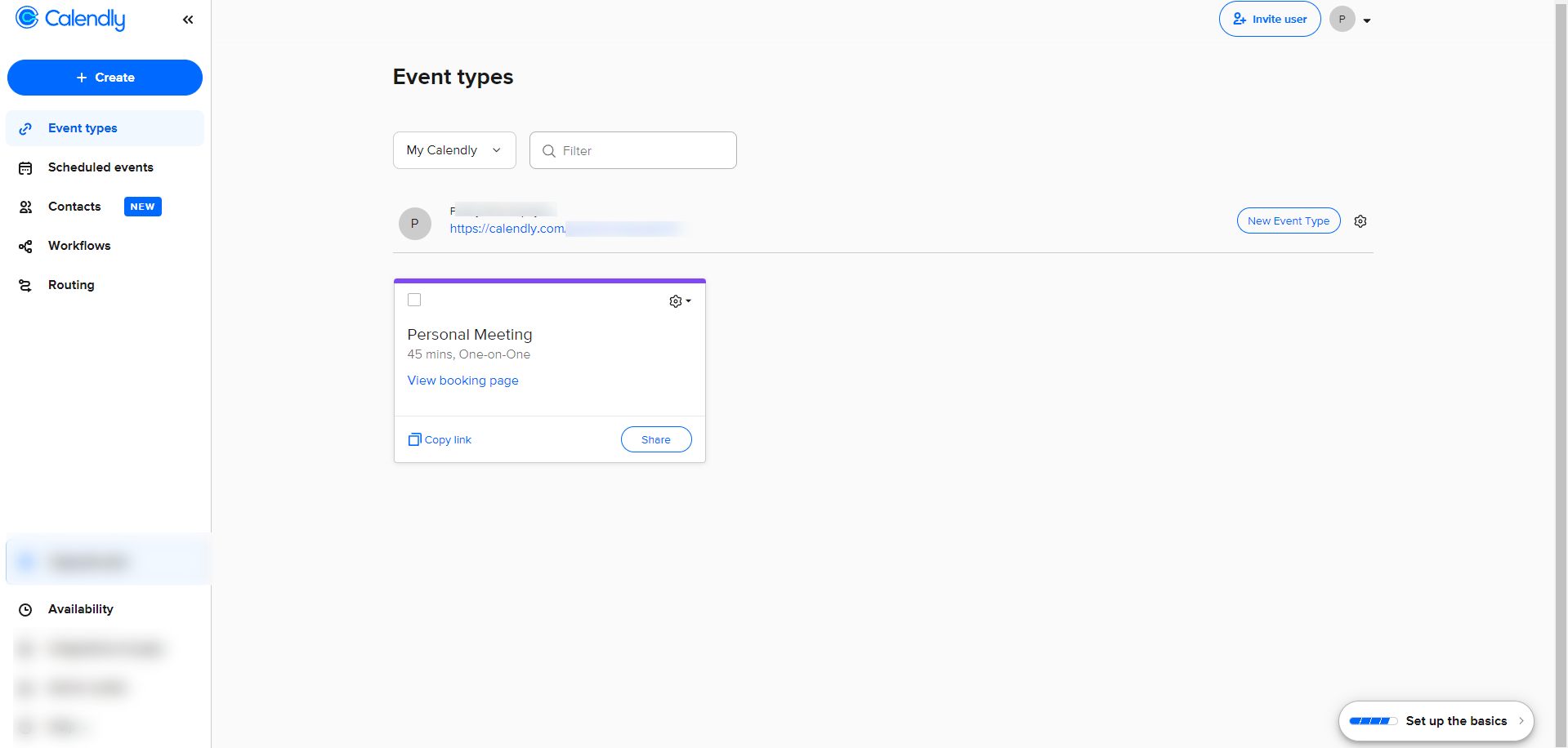The width and height of the screenshot is (1568, 748).
Task: Click the Invite user button
Action: point(1269,19)
